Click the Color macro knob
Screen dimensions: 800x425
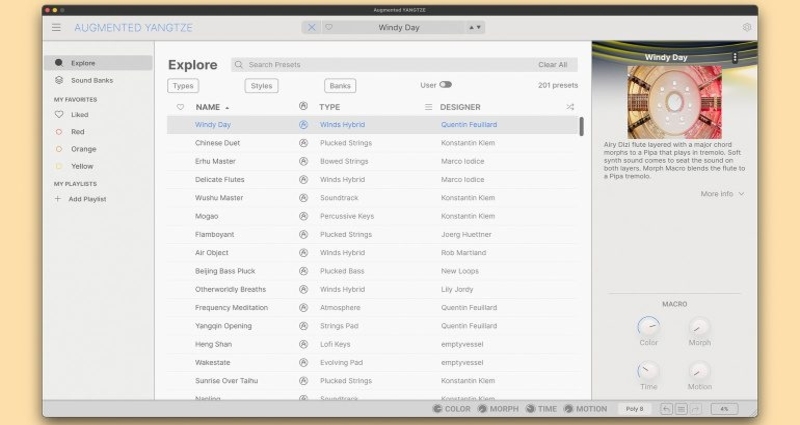tap(648, 326)
